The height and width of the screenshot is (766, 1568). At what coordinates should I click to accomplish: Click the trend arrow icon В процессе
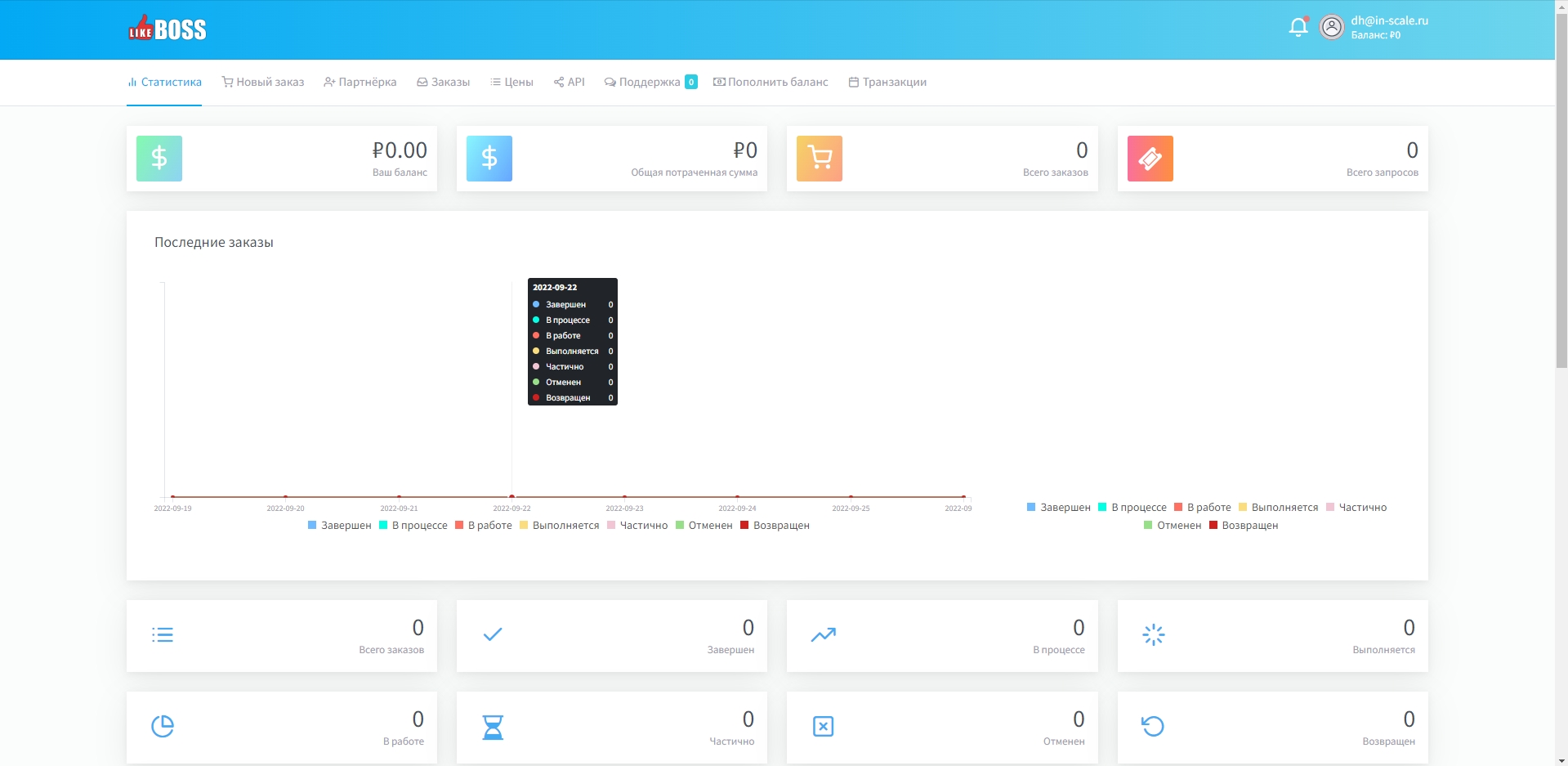point(823,635)
